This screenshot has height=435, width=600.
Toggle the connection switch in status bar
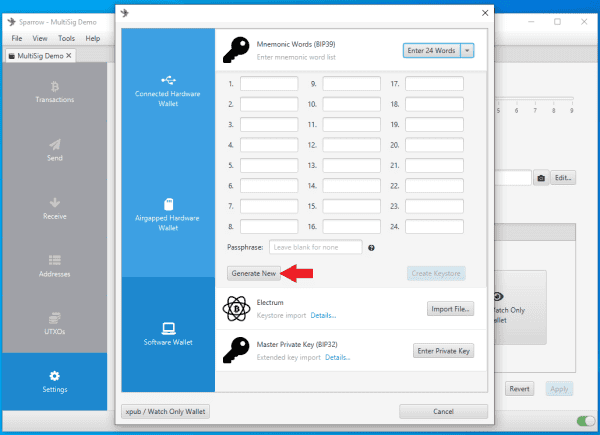click(586, 421)
